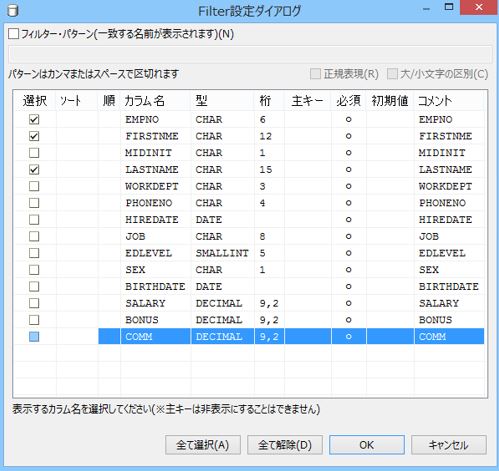Check the BONUS row checkbox

click(x=34, y=320)
